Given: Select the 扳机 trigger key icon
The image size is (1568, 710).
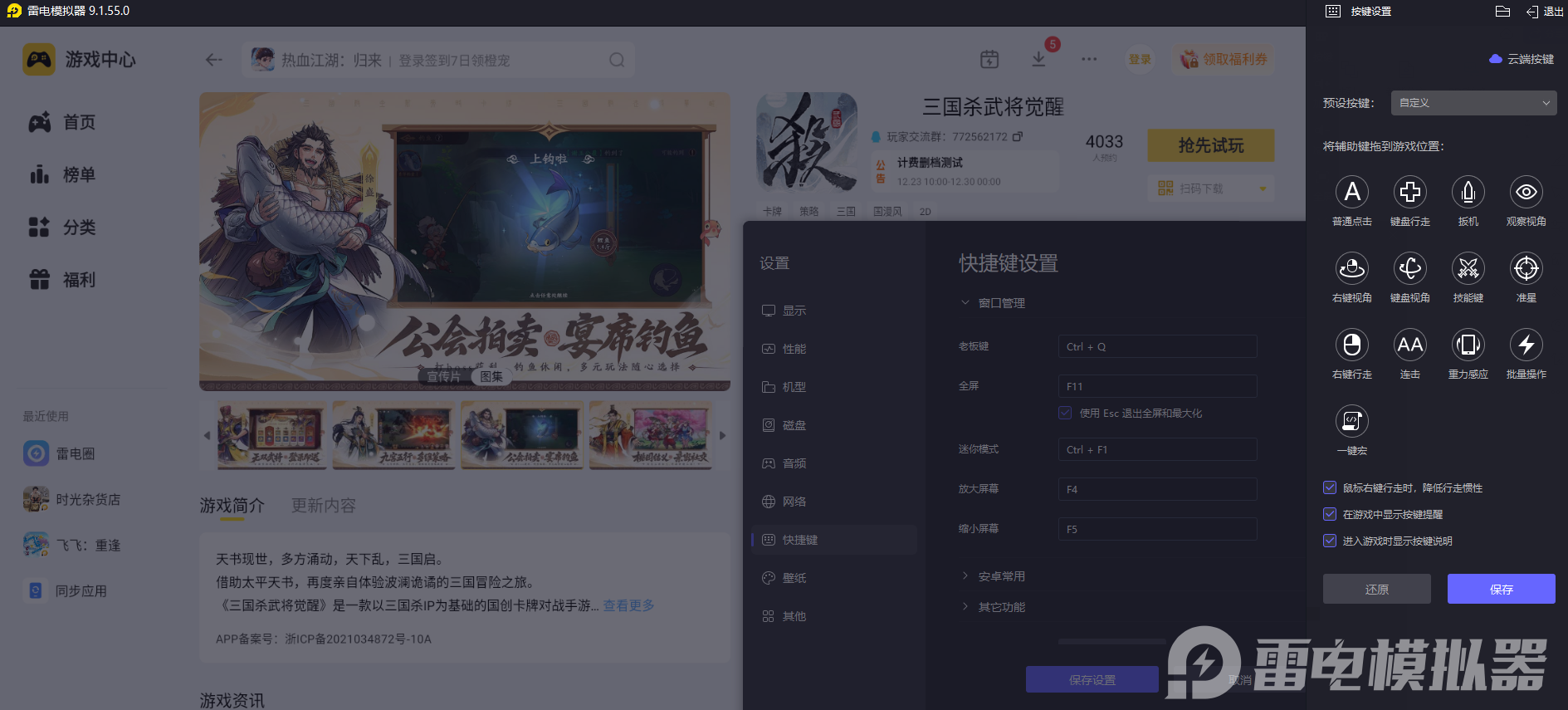Looking at the screenshot, I should click(x=1468, y=192).
